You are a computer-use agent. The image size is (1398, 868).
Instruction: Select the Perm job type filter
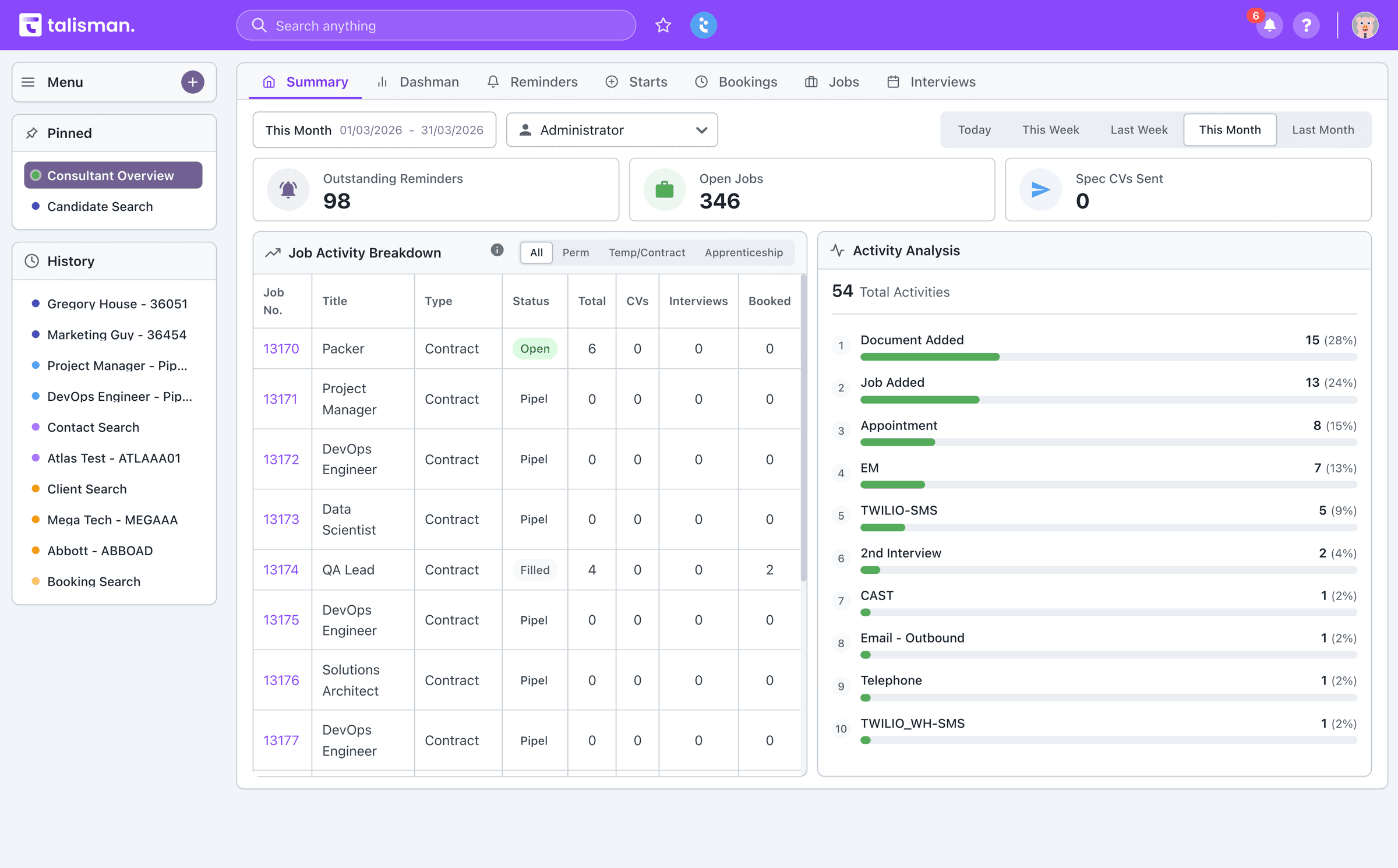[576, 252]
